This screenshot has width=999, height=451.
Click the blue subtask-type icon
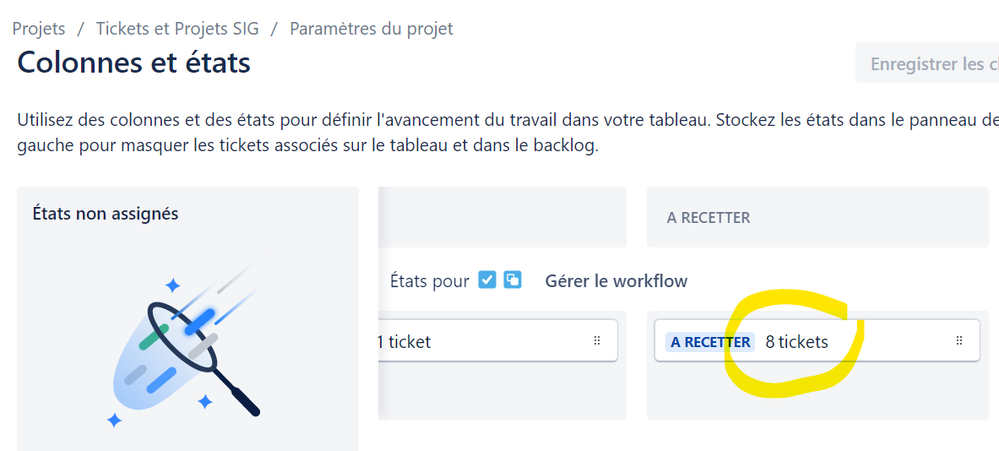tap(512, 280)
